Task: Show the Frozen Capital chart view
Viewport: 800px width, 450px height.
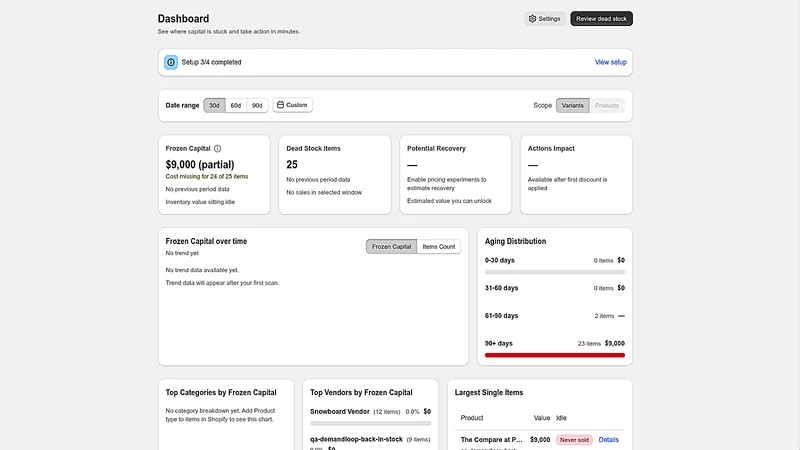Action: 391,246
